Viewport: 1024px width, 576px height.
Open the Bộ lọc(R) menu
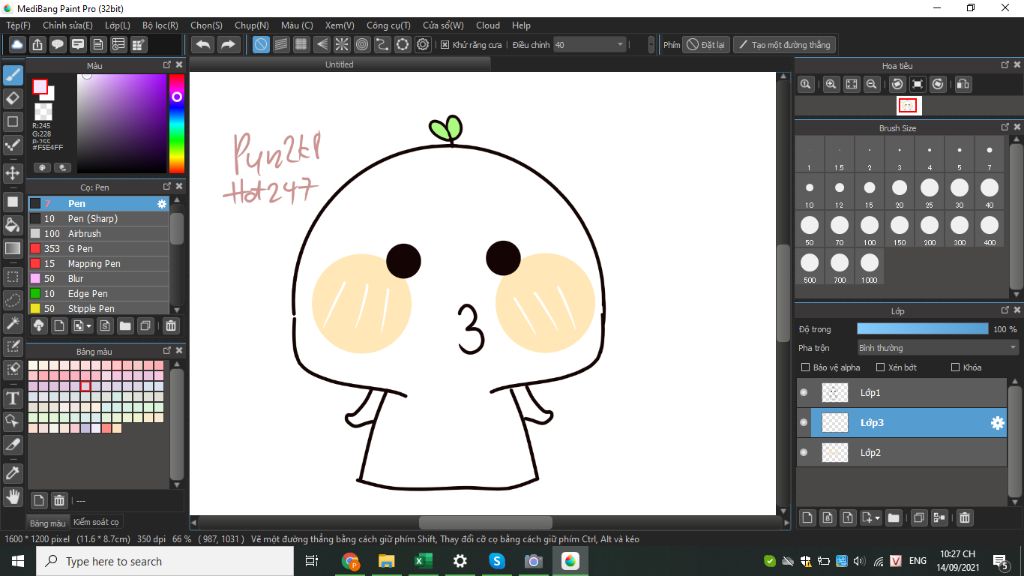(160, 25)
